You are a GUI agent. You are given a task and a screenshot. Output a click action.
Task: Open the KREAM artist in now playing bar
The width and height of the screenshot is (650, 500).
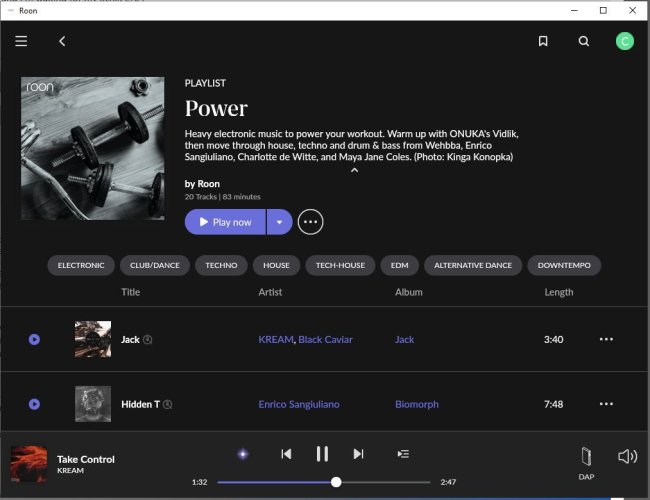(x=70, y=471)
